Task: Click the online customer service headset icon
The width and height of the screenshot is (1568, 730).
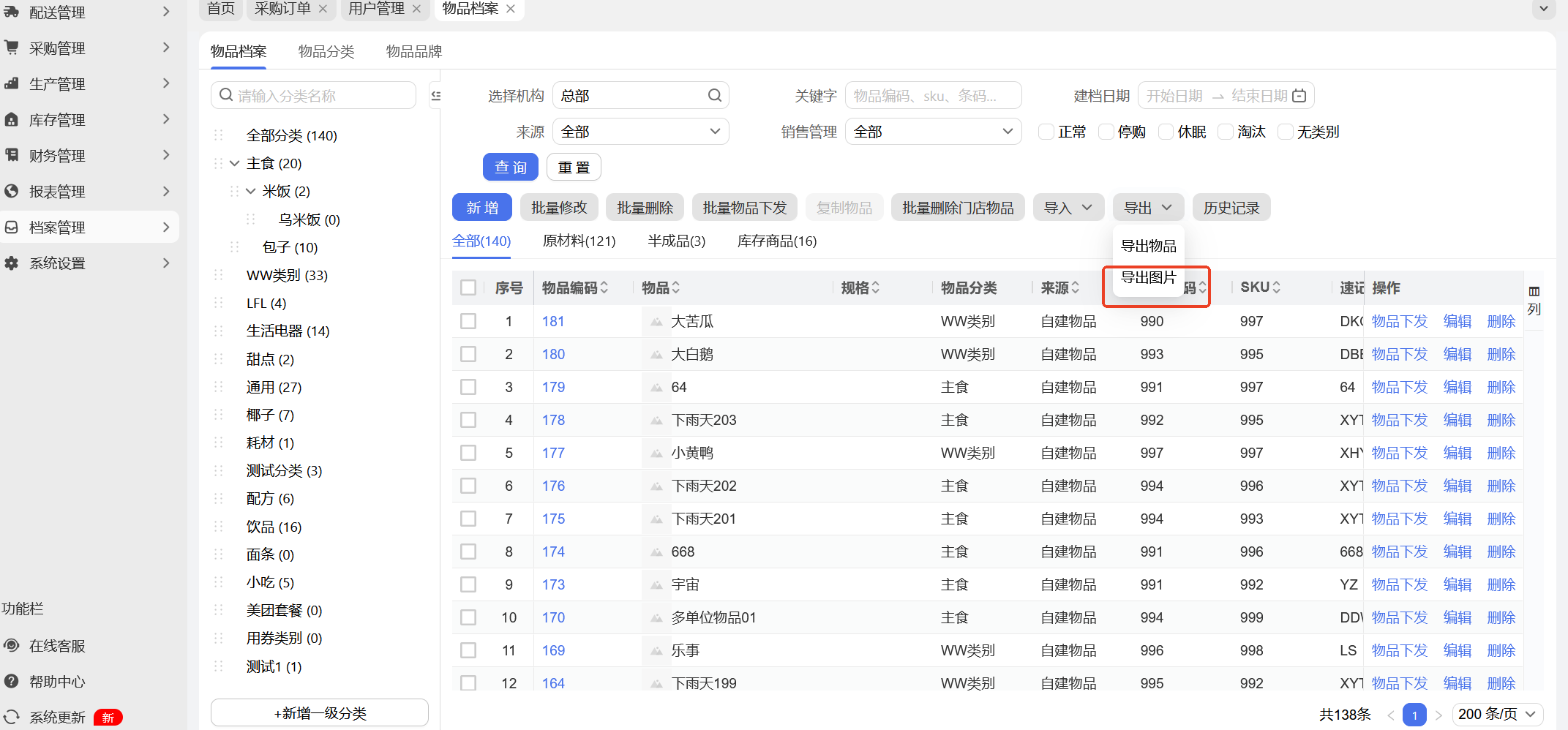Action: click(12, 646)
